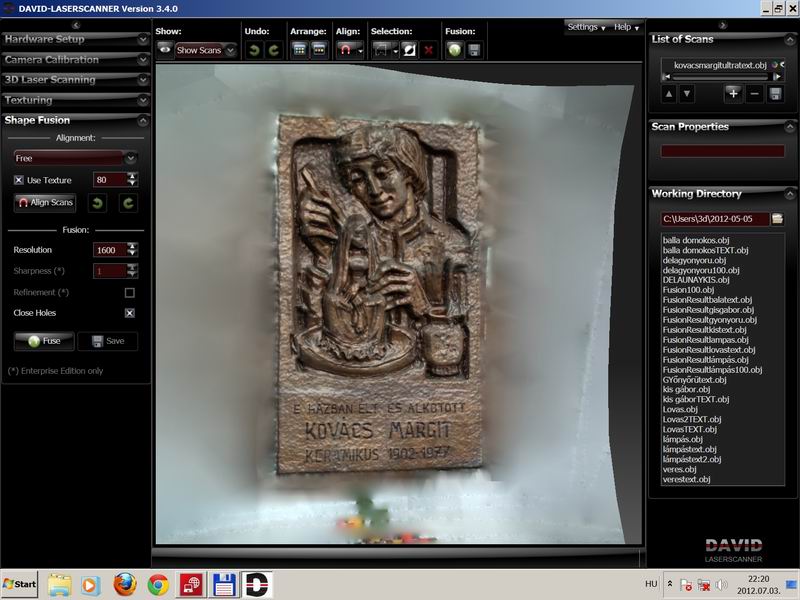Click the Align Scans button
The width and height of the screenshot is (800, 600).
point(45,203)
